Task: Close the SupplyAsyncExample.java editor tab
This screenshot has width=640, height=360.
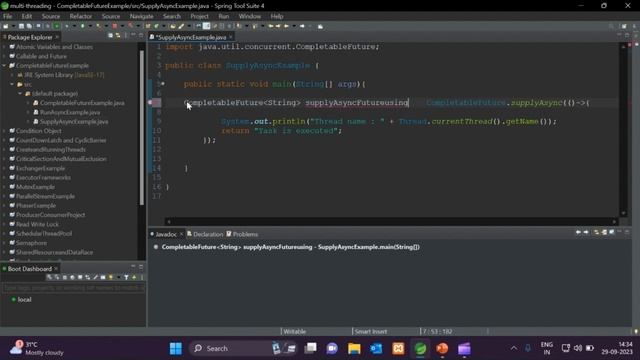Action: (231, 37)
